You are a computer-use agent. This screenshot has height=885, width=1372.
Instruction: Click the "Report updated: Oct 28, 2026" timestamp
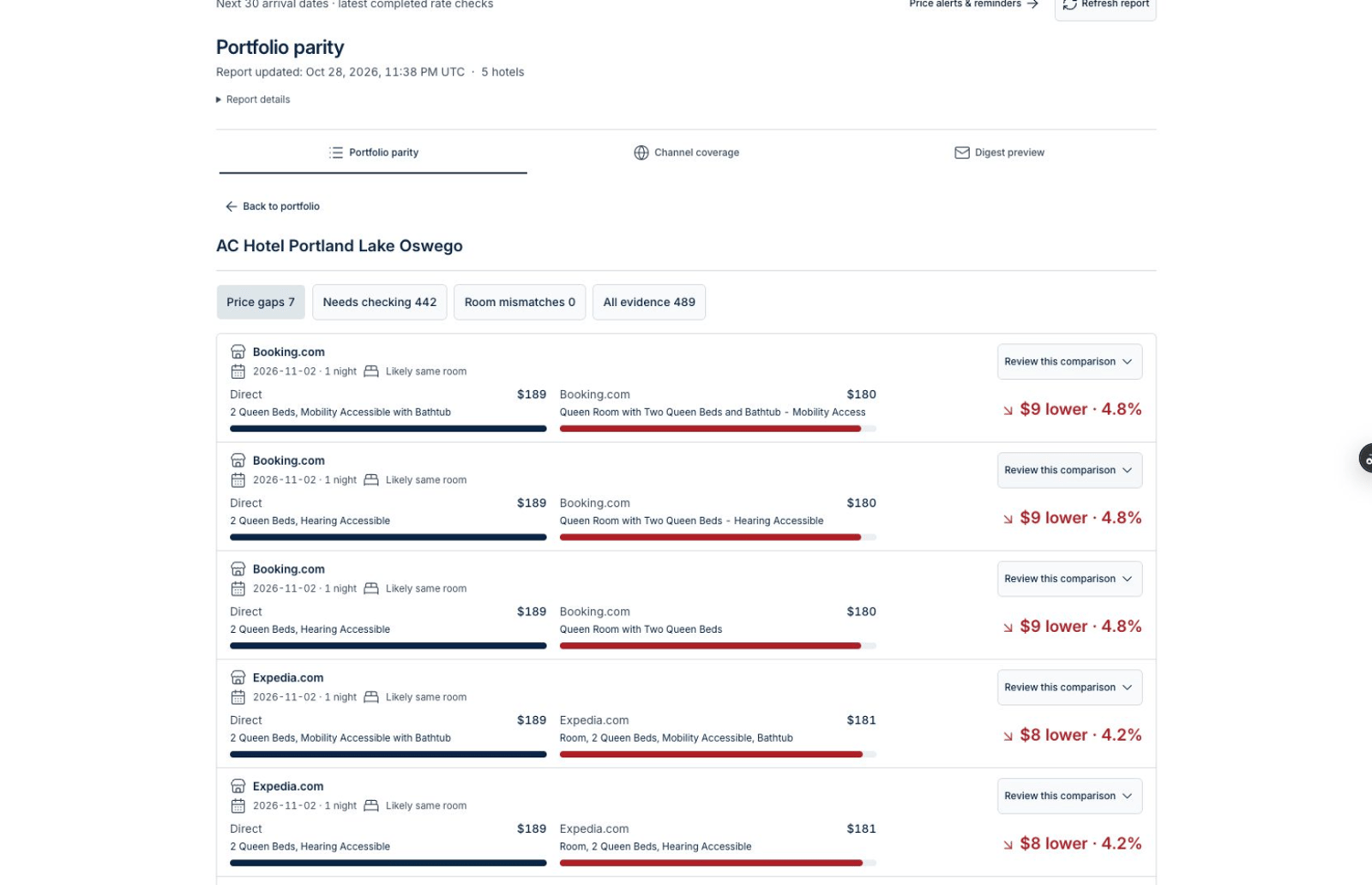340,72
